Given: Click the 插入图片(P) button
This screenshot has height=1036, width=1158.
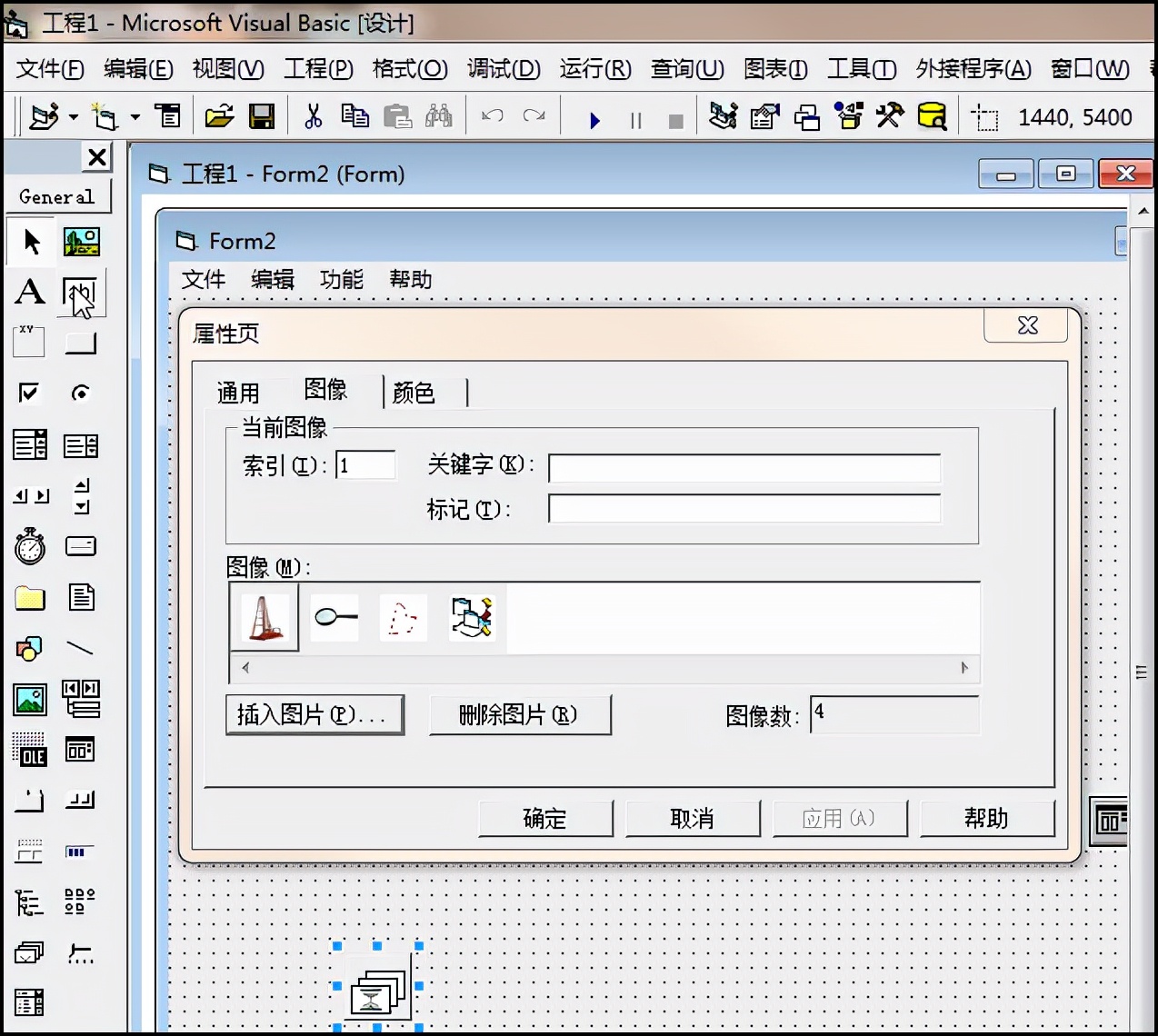Looking at the screenshot, I should 314,715.
